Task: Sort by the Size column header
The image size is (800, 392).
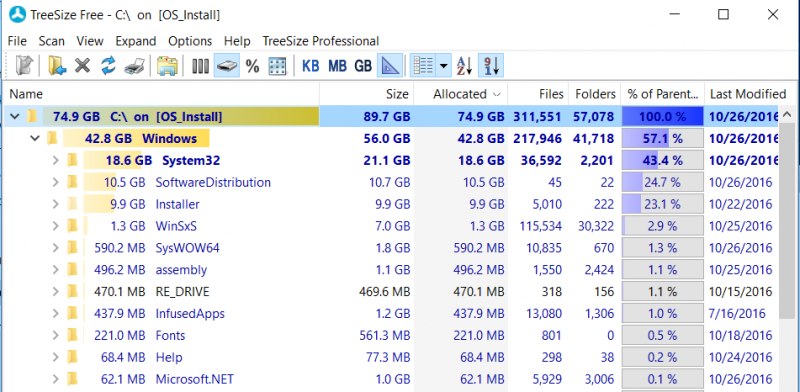Action: click(366, 94)
